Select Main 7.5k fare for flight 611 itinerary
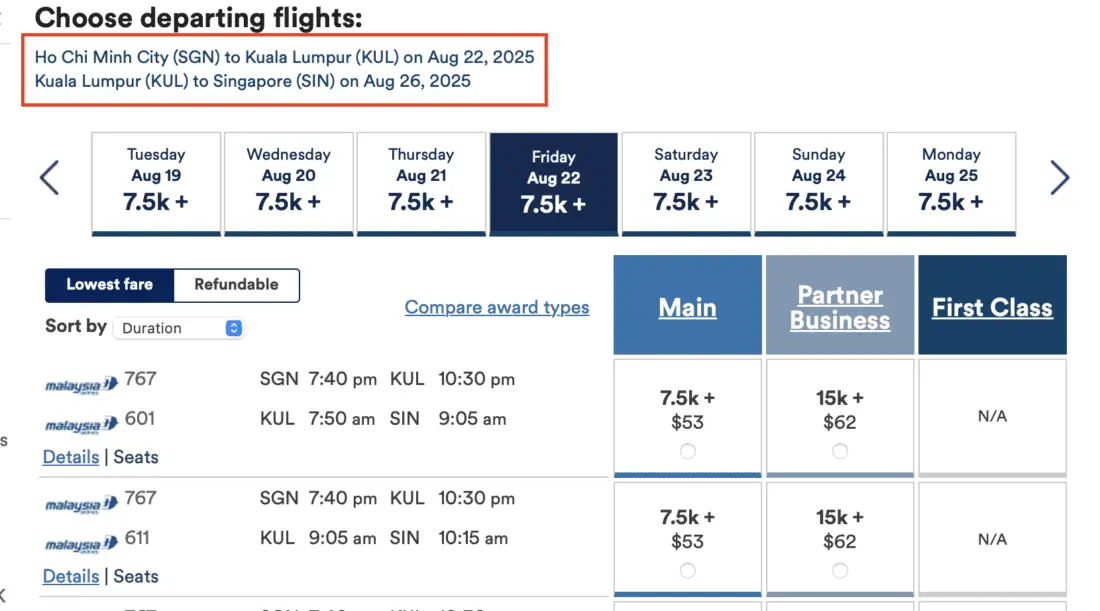Screen dimensions: 1100x611 tap(688, 571)
